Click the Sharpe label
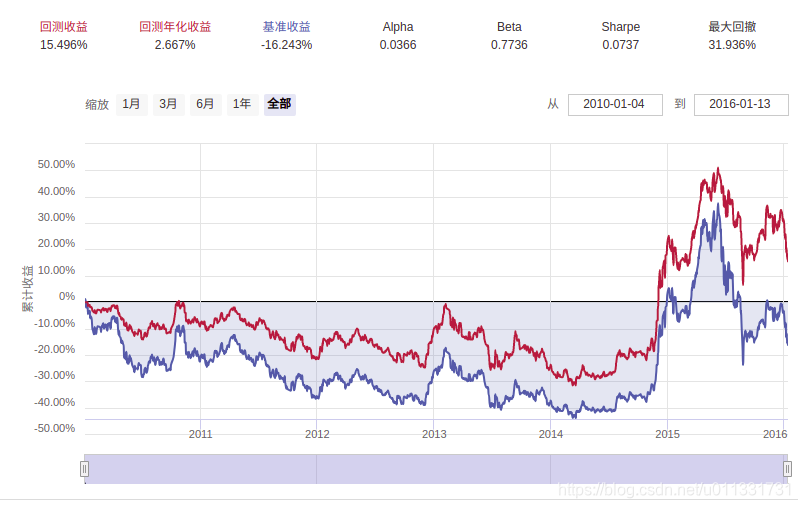800x508 pixels. pos(620,27)
